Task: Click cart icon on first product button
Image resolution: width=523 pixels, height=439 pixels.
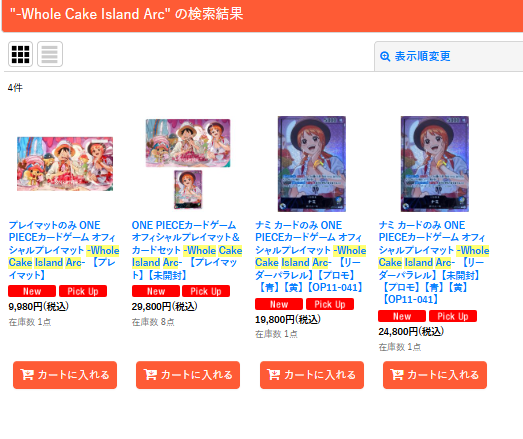Action: tap(27, 375)
